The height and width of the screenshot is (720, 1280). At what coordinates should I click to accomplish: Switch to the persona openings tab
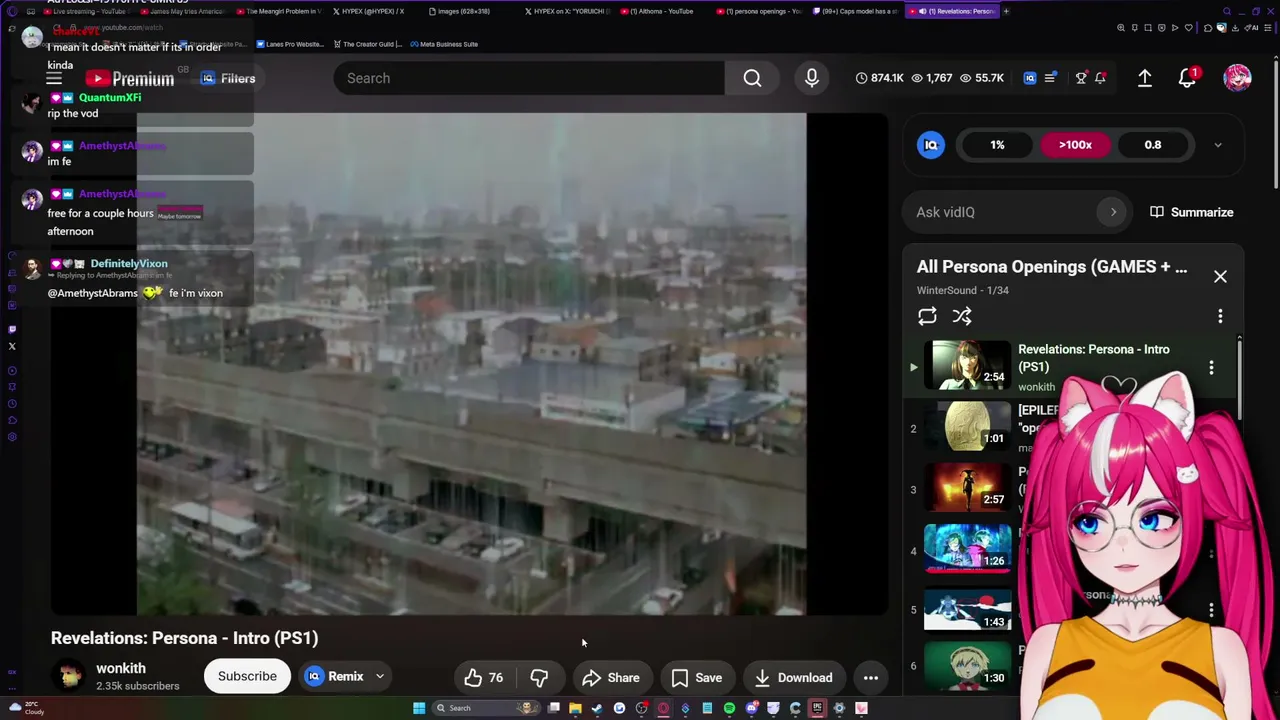(760, 11)
